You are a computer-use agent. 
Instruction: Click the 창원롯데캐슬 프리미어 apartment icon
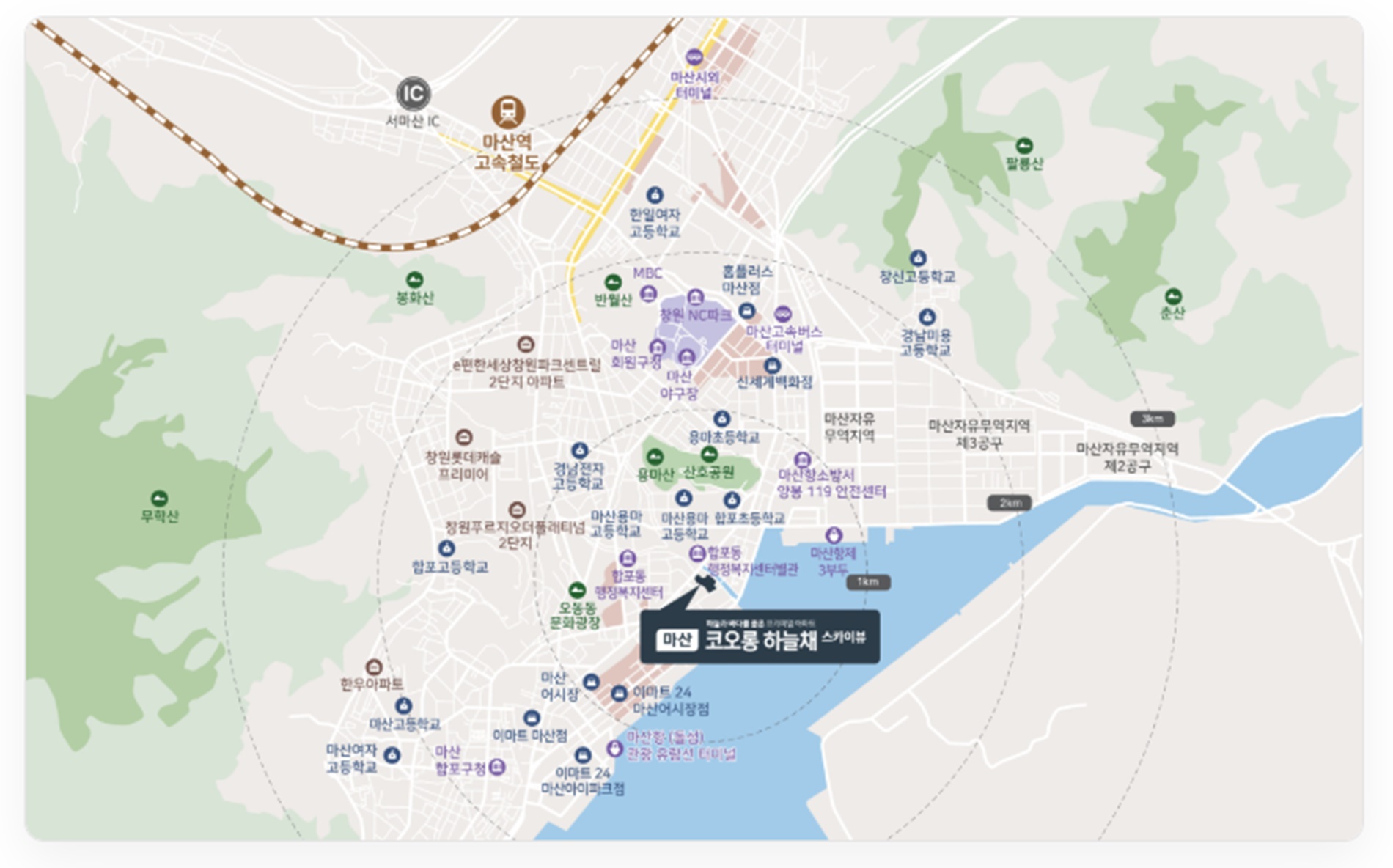[463, 438]
